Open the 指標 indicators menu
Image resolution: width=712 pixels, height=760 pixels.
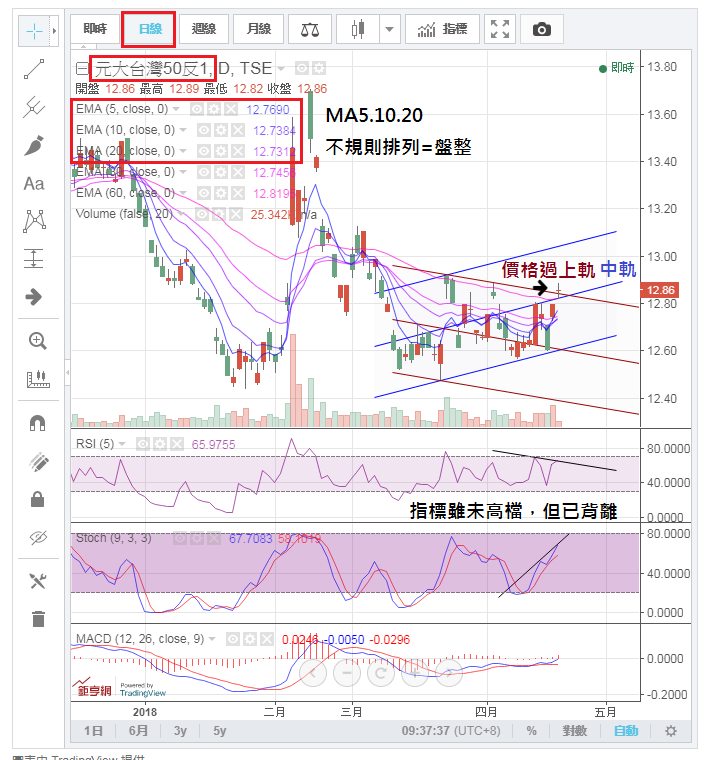tap(443, 30)
